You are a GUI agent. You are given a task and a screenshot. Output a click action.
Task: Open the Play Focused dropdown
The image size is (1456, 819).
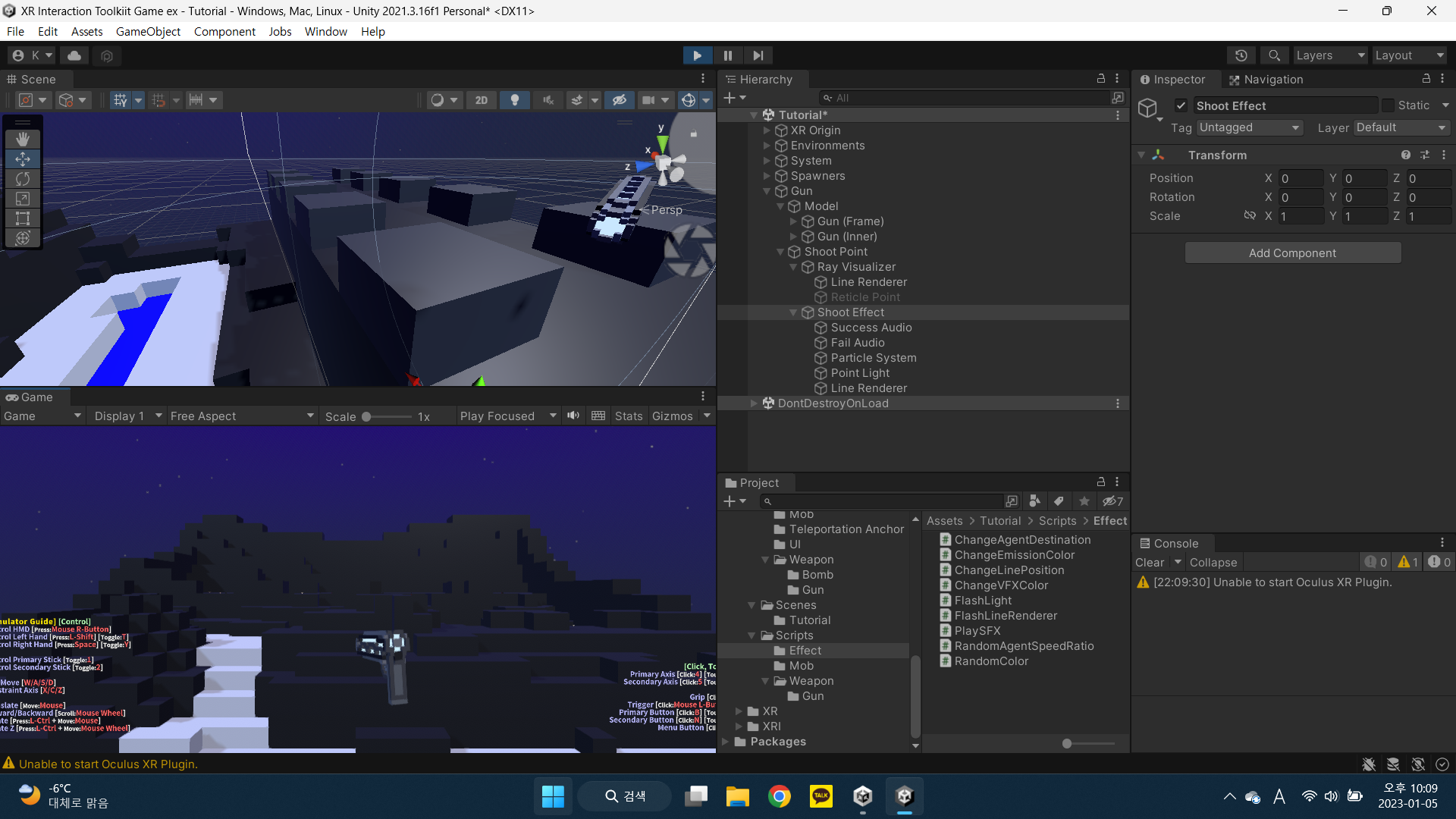(508, 416)
